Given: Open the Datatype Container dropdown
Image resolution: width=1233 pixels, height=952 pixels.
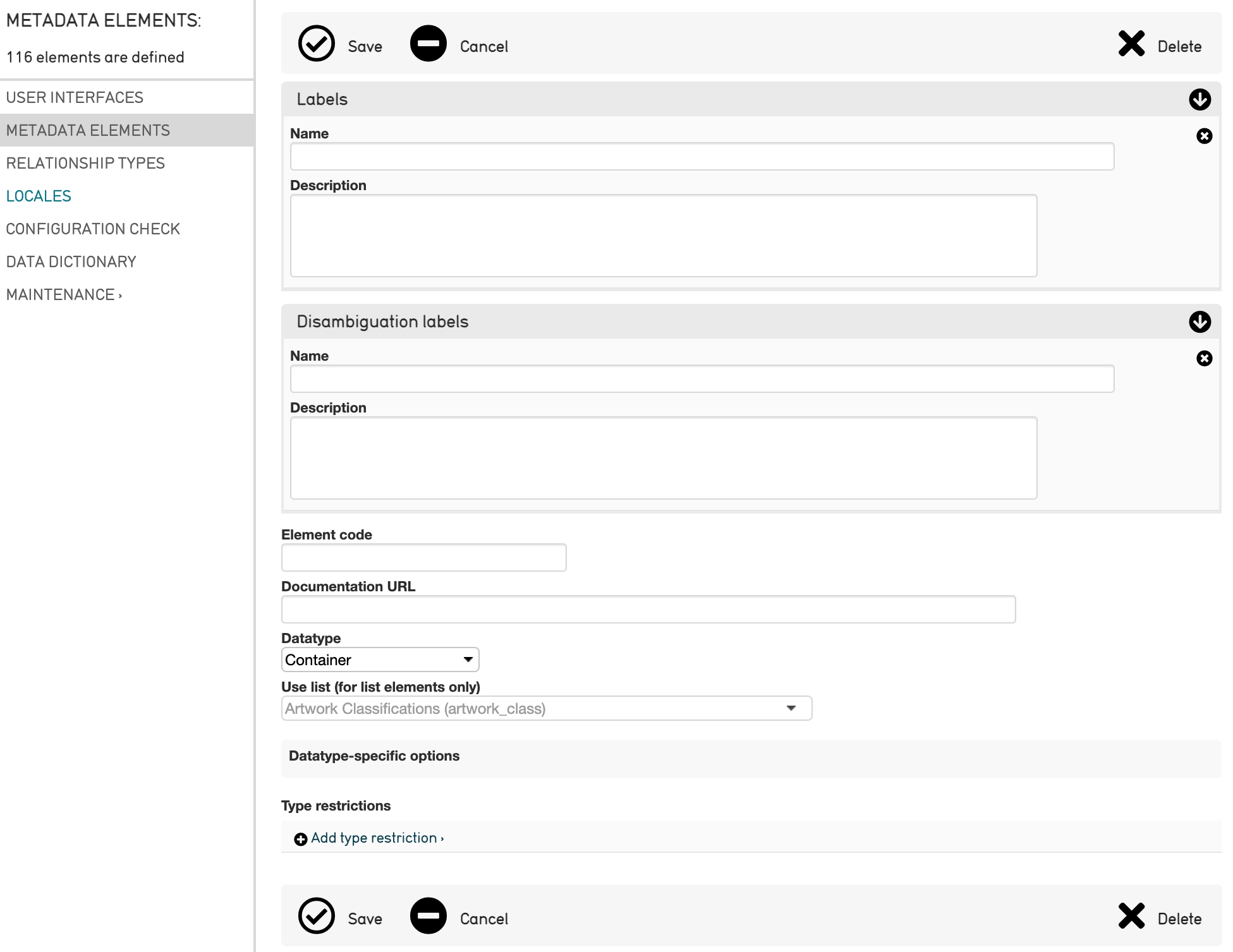Looking at the screenshot, I should [x=380, y=660].
